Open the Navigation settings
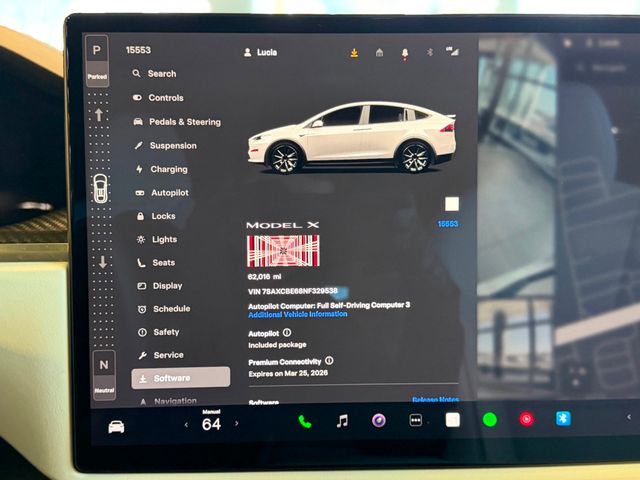 [168, 401]
